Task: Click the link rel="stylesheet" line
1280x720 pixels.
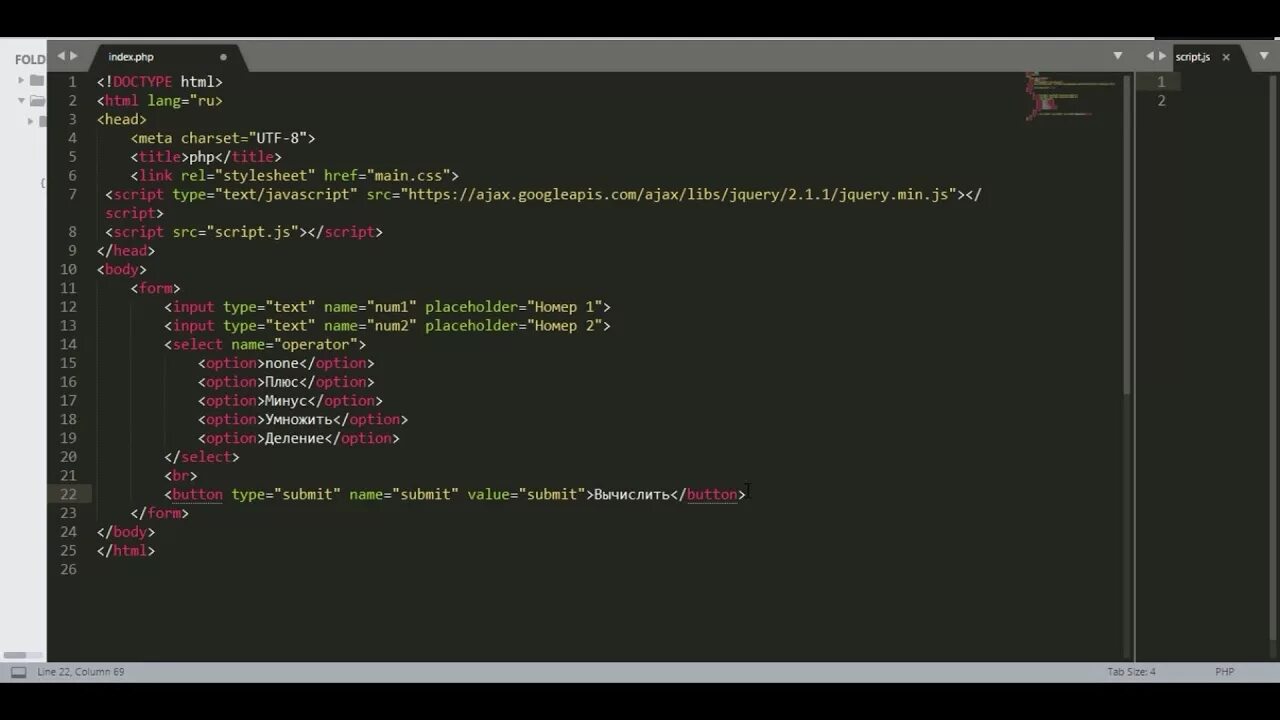Action: (x=295, y=176)
